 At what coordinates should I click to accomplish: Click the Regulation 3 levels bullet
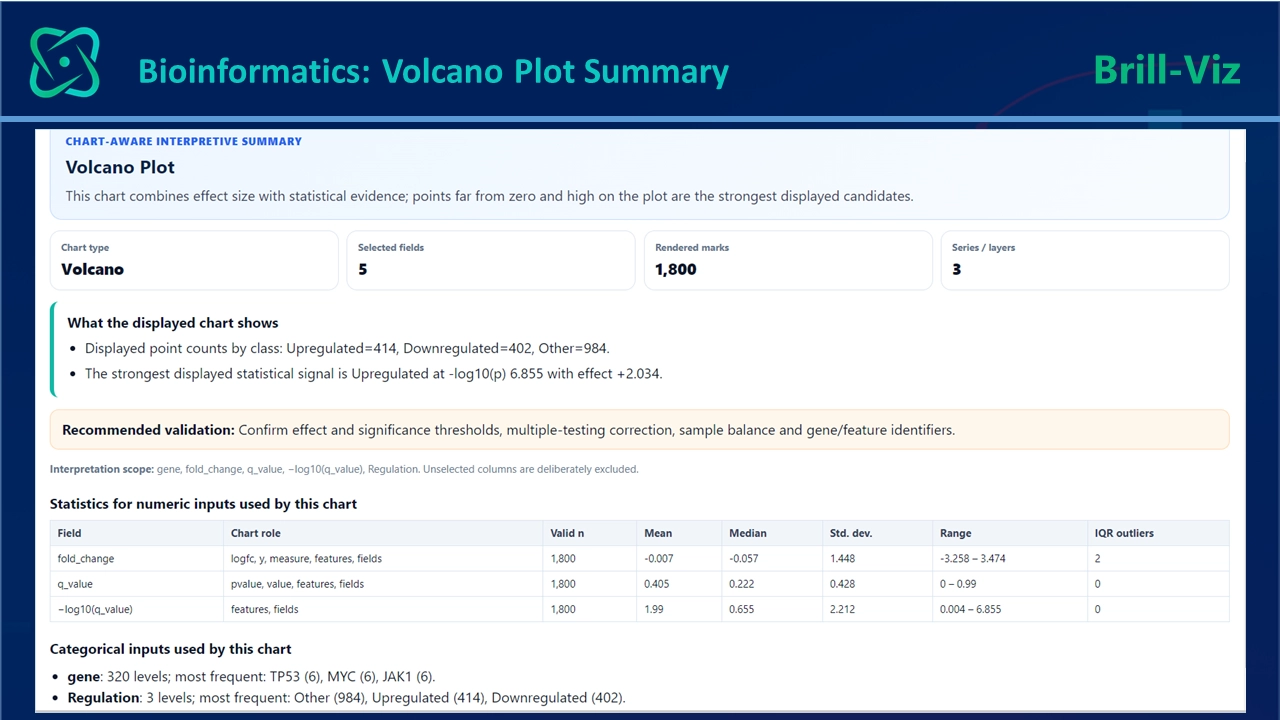tap(346, 697)
